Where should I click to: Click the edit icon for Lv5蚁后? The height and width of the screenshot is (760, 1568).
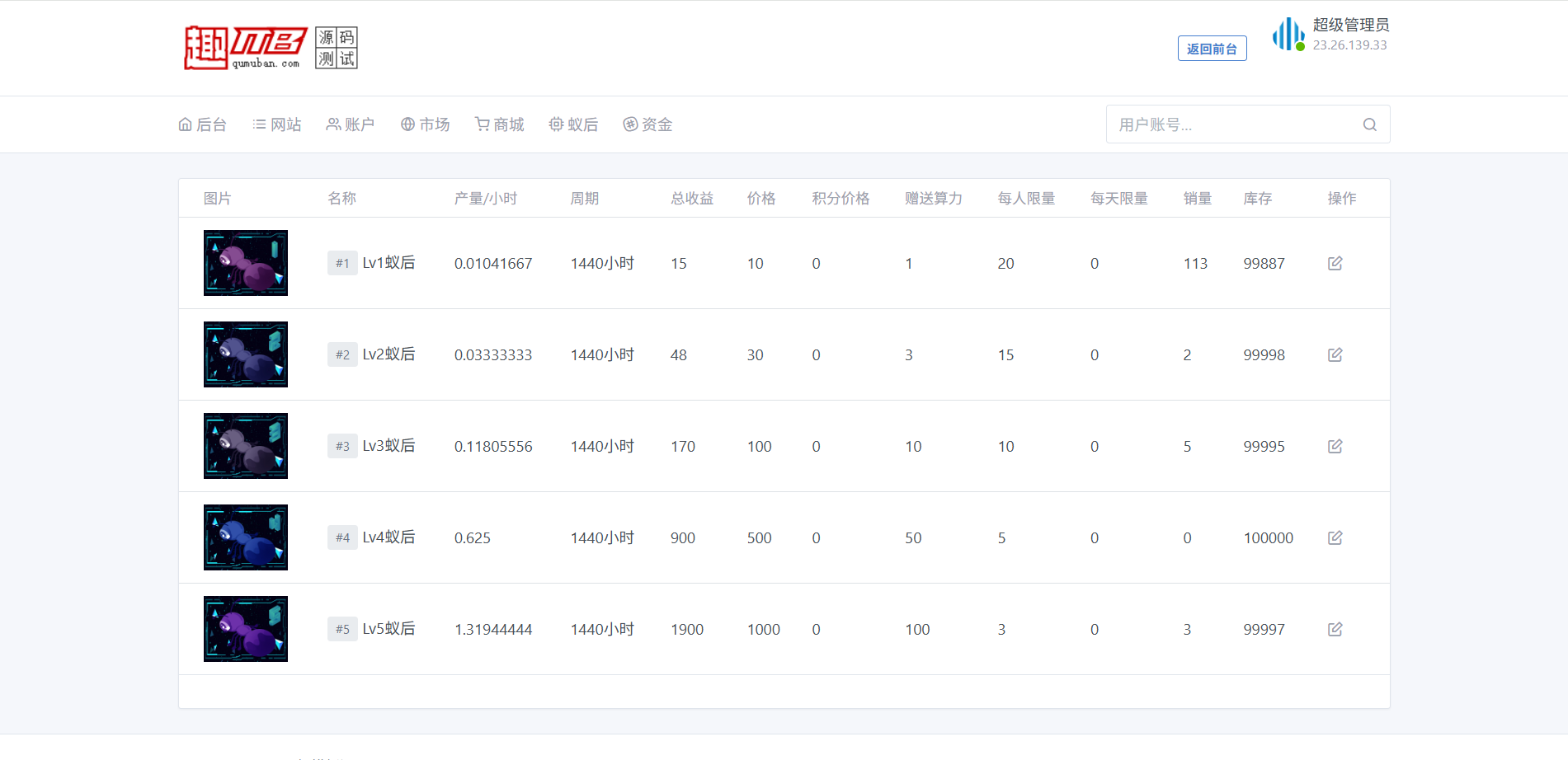pyautogui.click(x=1335, y=629)
